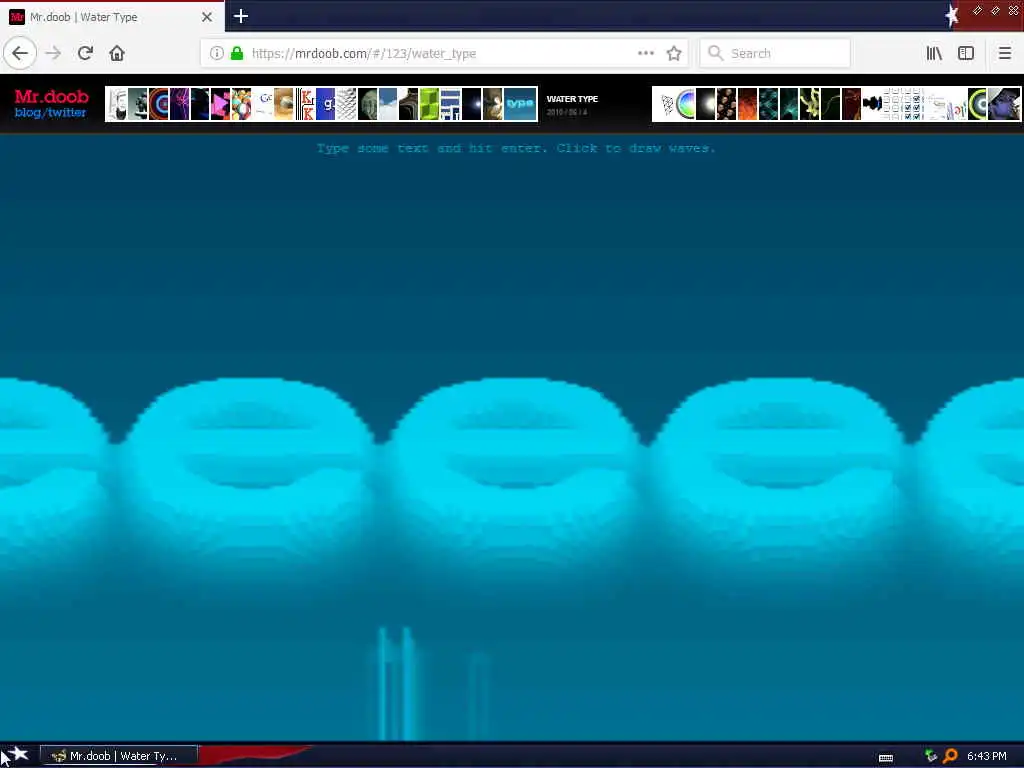
Task: Open the green cubes thumbnail
Action: tap(429, 104)
